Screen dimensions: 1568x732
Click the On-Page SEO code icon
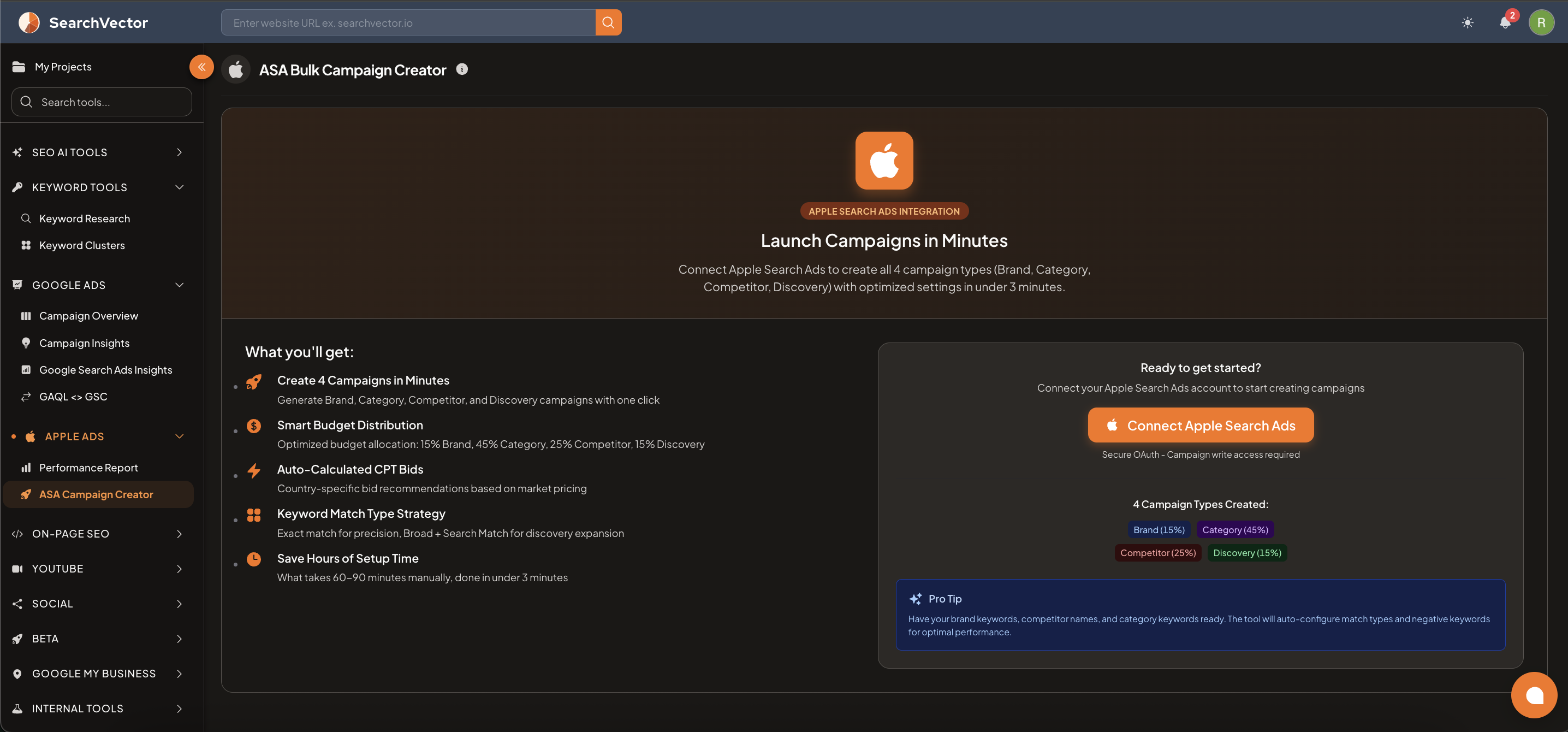pos(17,534)
